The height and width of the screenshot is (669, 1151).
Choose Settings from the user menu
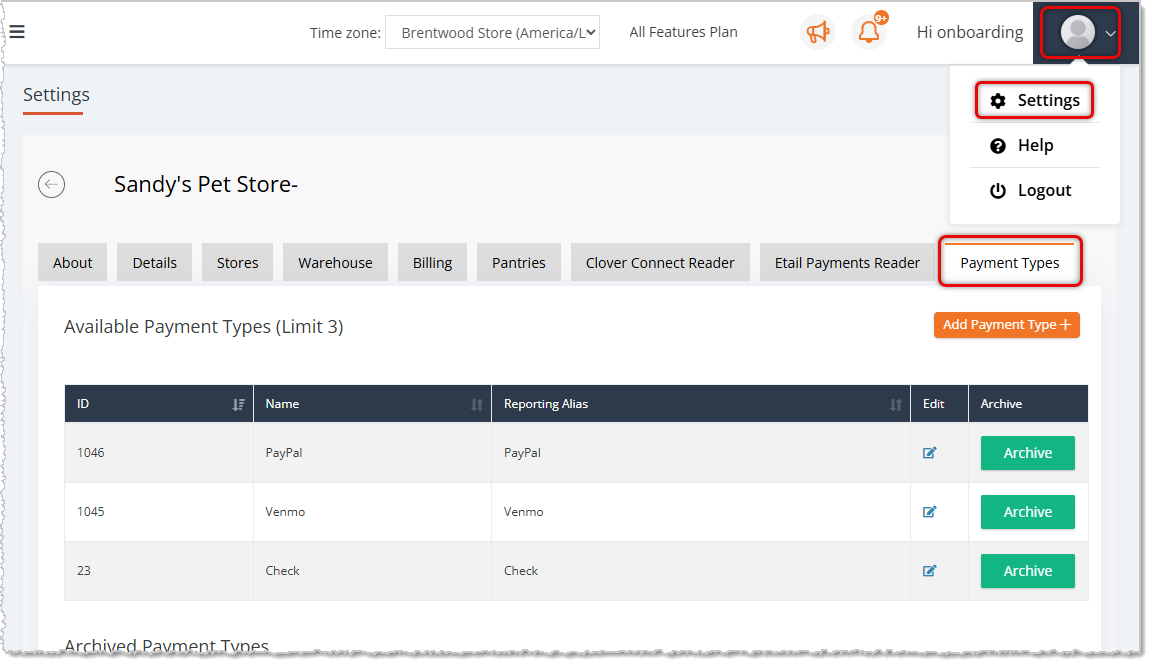(x=1034, y=101)
